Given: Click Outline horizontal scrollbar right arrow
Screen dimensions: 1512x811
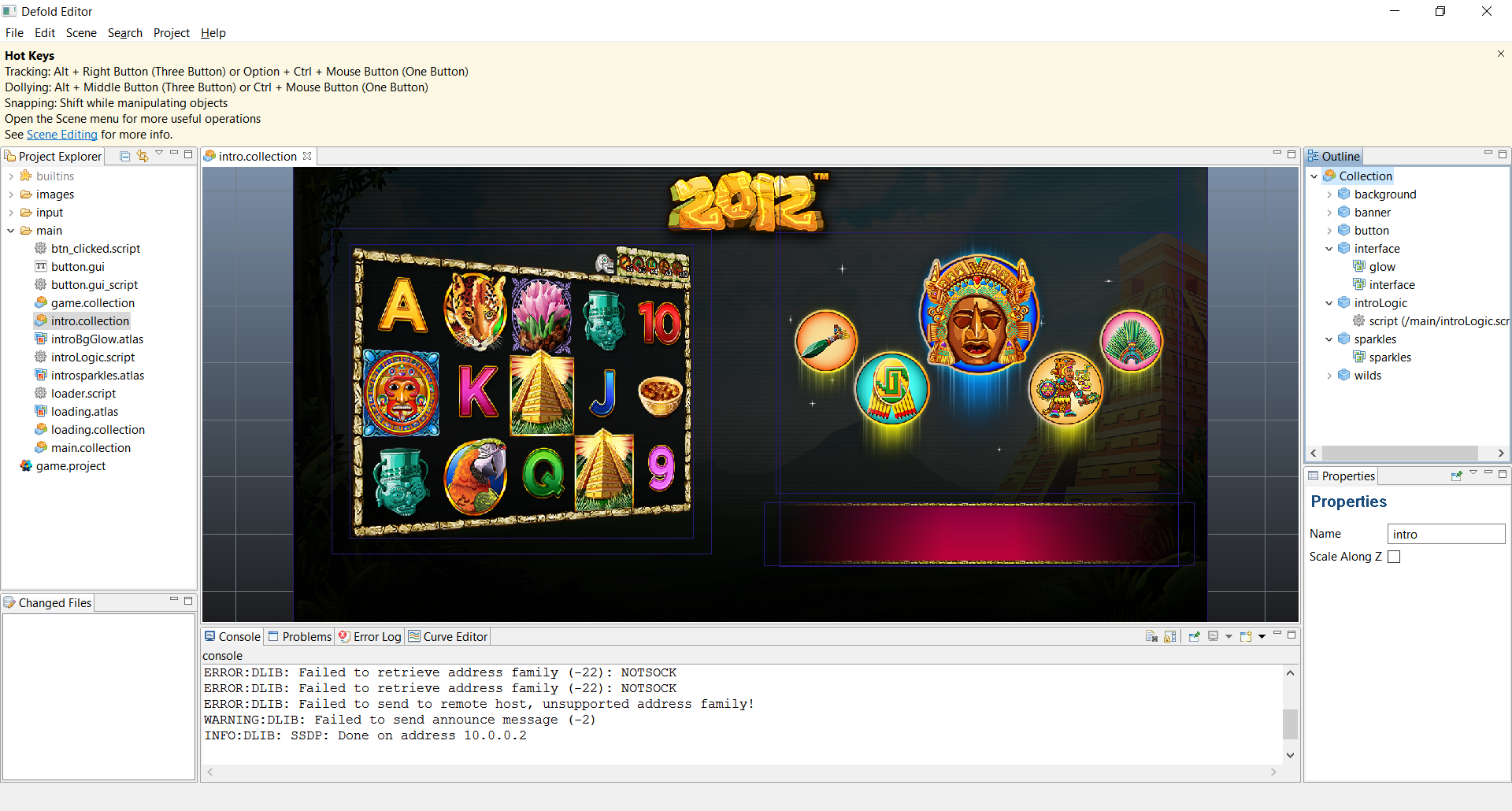Looking at the screenshot, I should tap(1501, 453).
